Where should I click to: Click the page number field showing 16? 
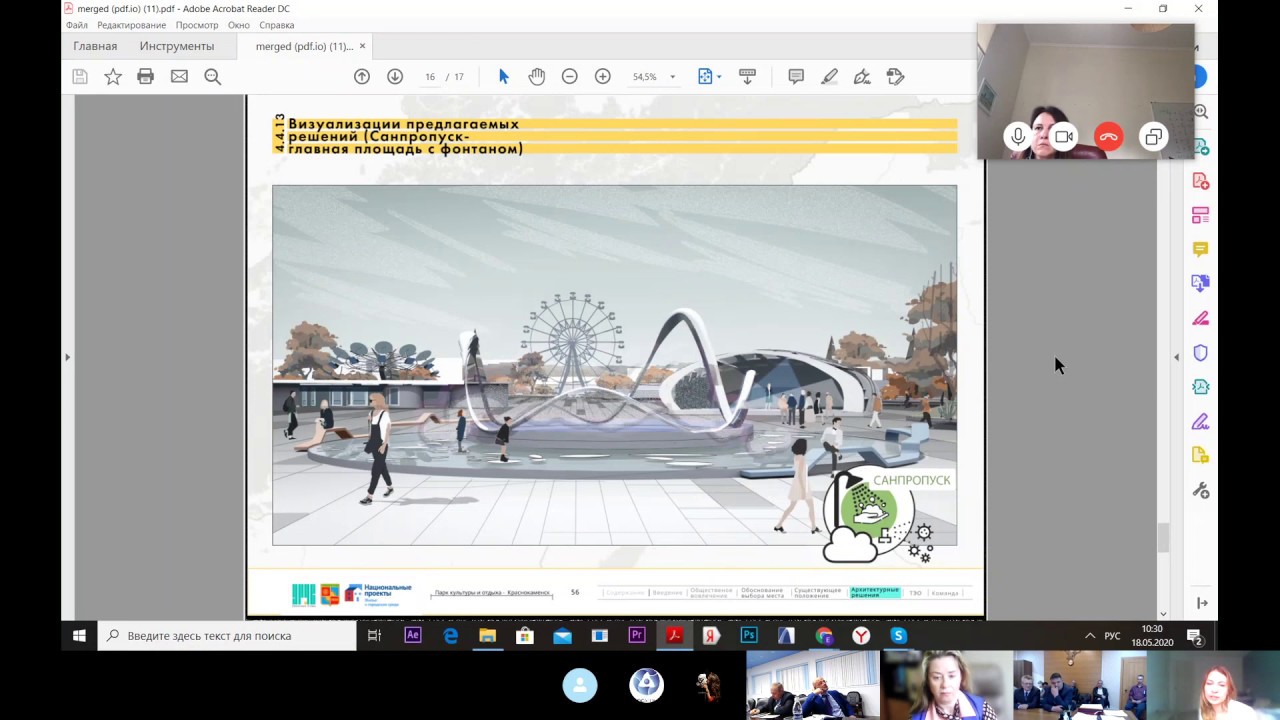tap(430, 77)
